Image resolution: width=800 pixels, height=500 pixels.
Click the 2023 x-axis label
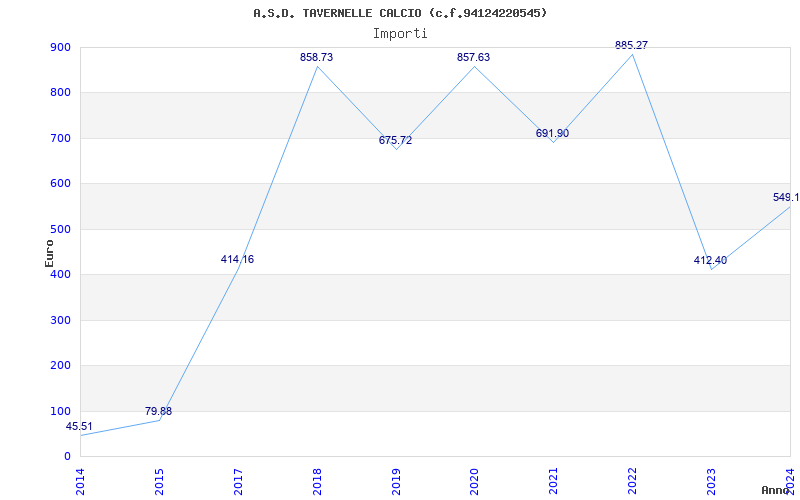(x=712, y=481)
